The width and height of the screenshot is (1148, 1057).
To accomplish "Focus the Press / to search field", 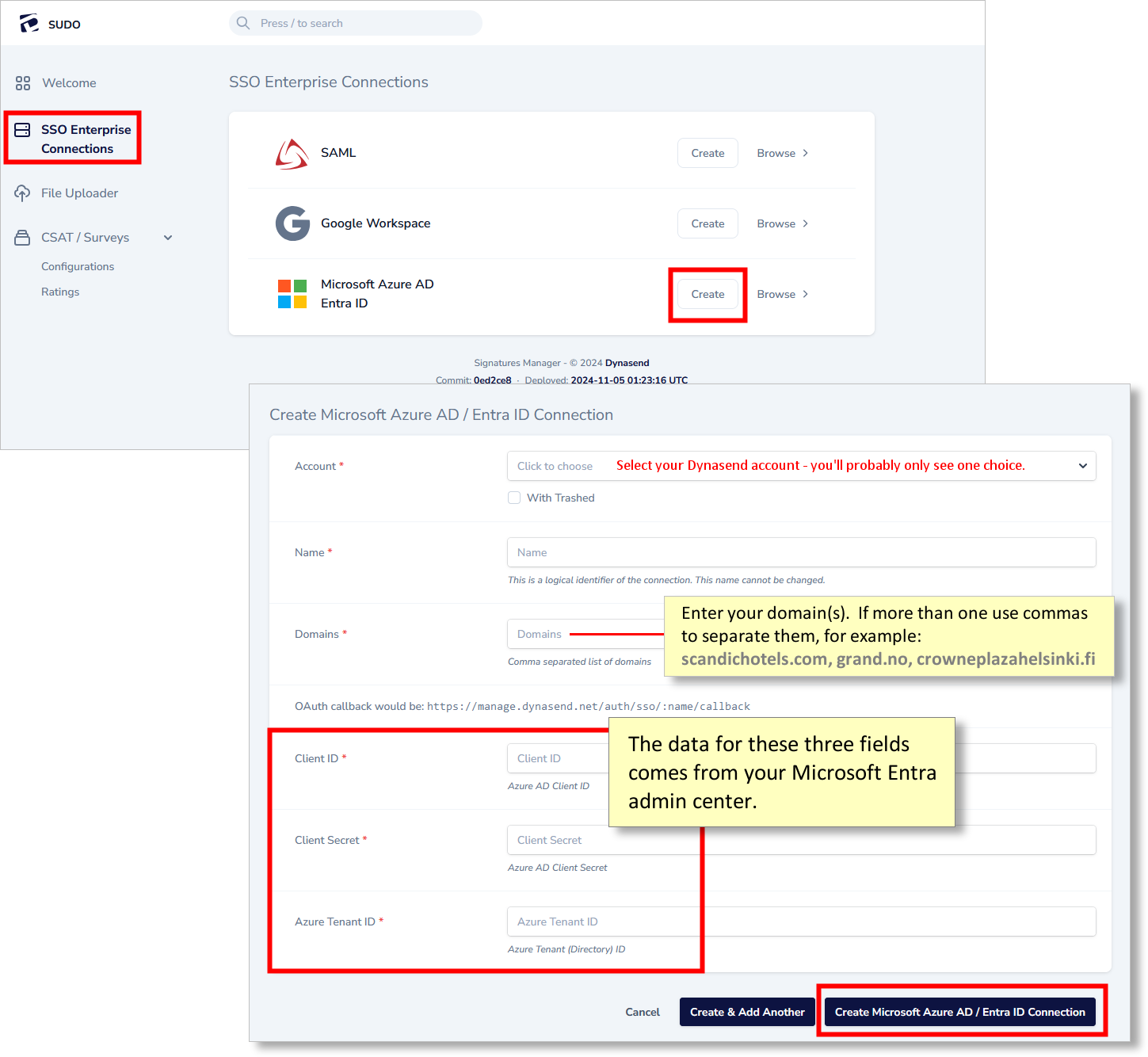I will pos(356,23).
